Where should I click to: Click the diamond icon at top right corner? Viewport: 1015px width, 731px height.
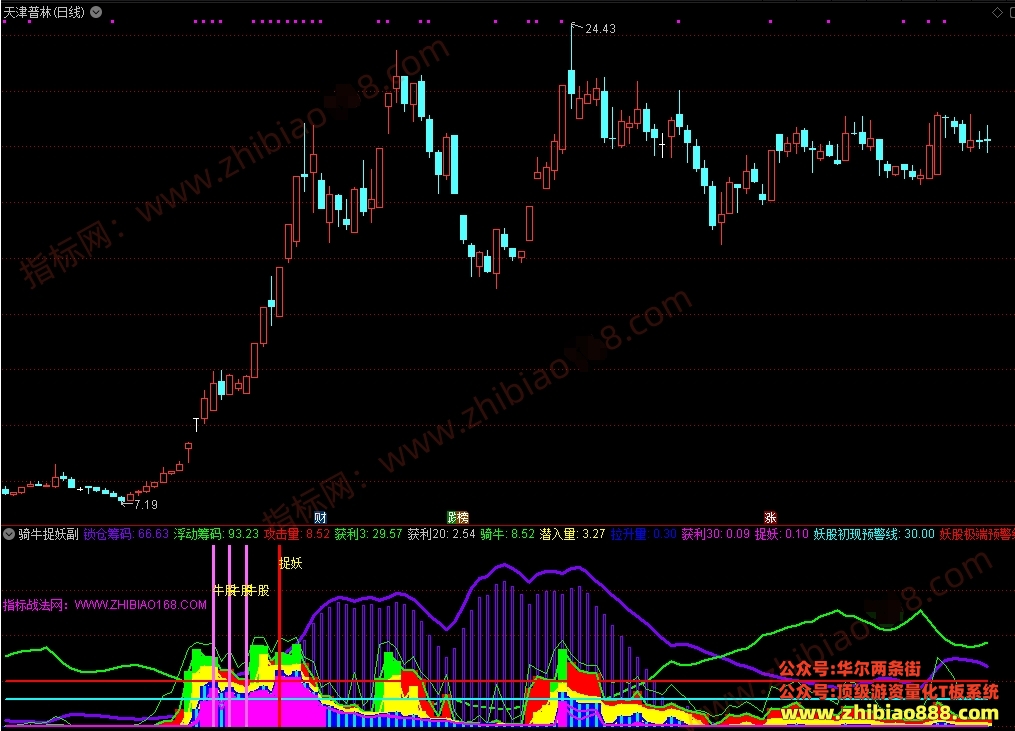click(x=998, y=12)
